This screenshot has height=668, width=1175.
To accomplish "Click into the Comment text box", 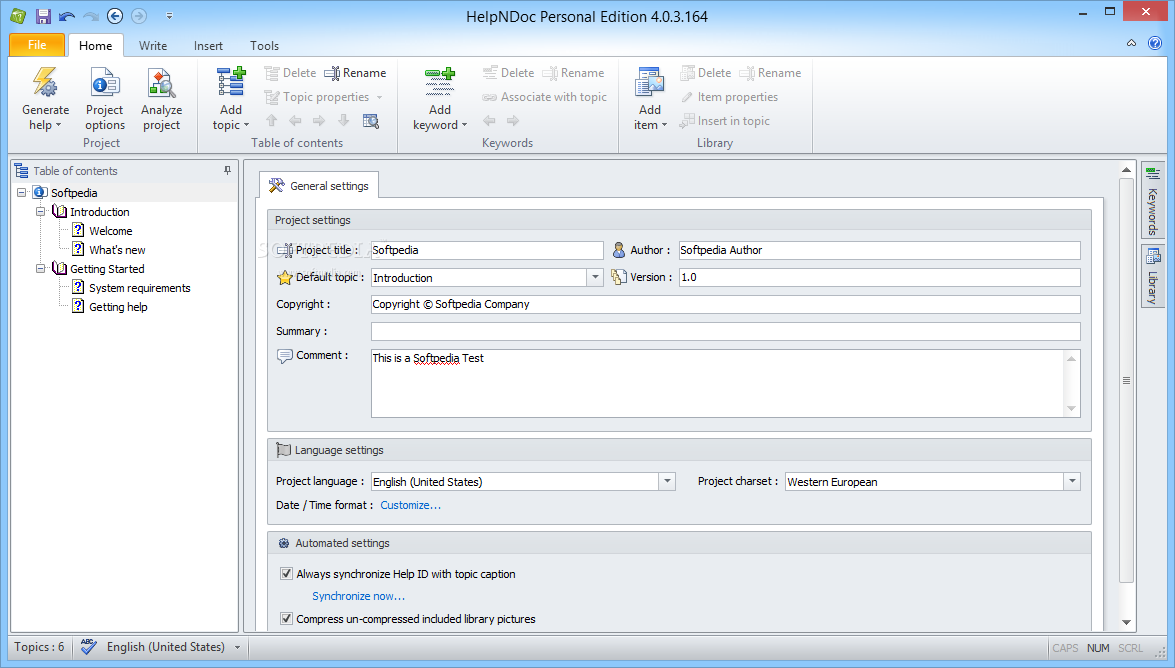I will 718,383.
